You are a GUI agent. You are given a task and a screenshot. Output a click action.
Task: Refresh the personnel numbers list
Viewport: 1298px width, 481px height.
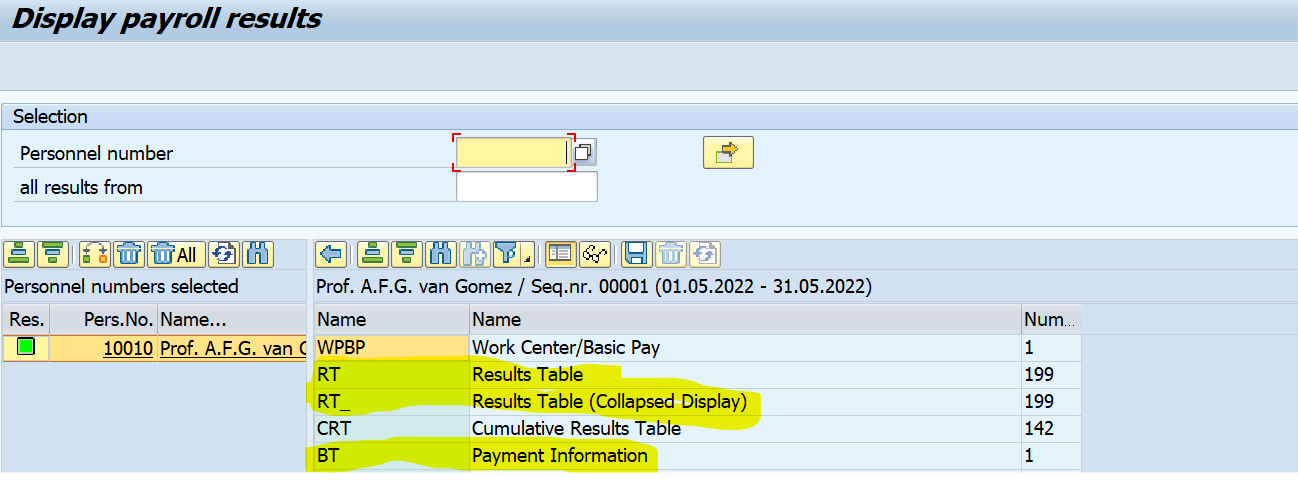point(224,254)
